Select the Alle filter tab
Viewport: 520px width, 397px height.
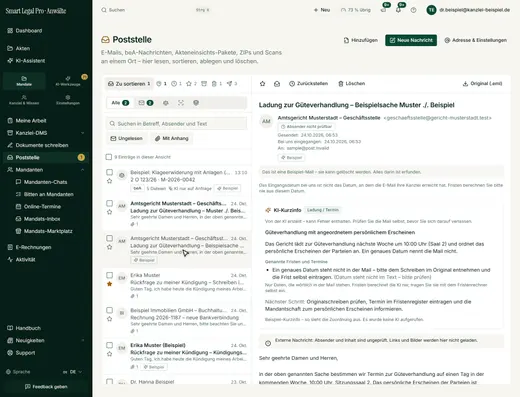120,103
